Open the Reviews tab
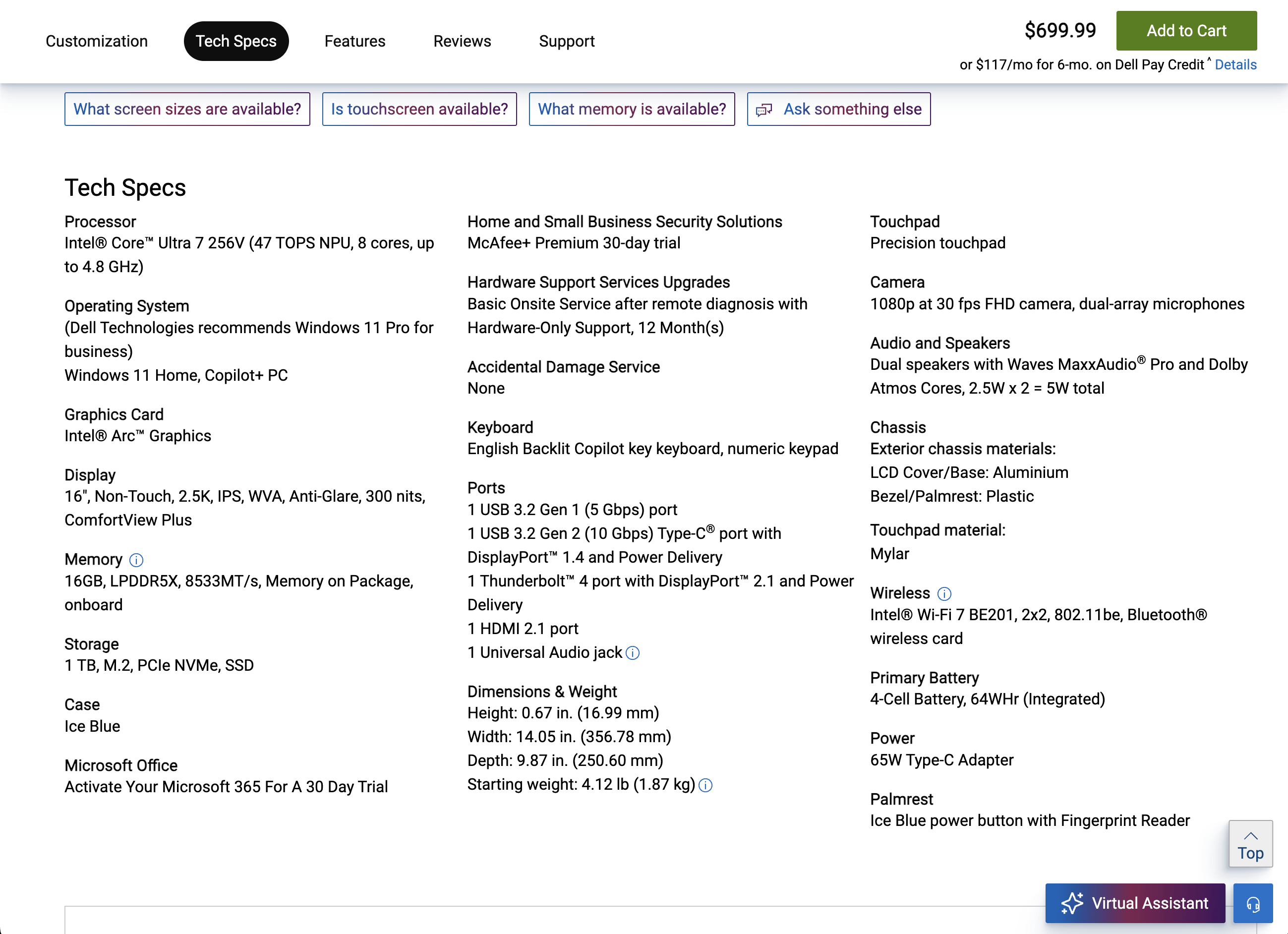 (x=462, y=40)
